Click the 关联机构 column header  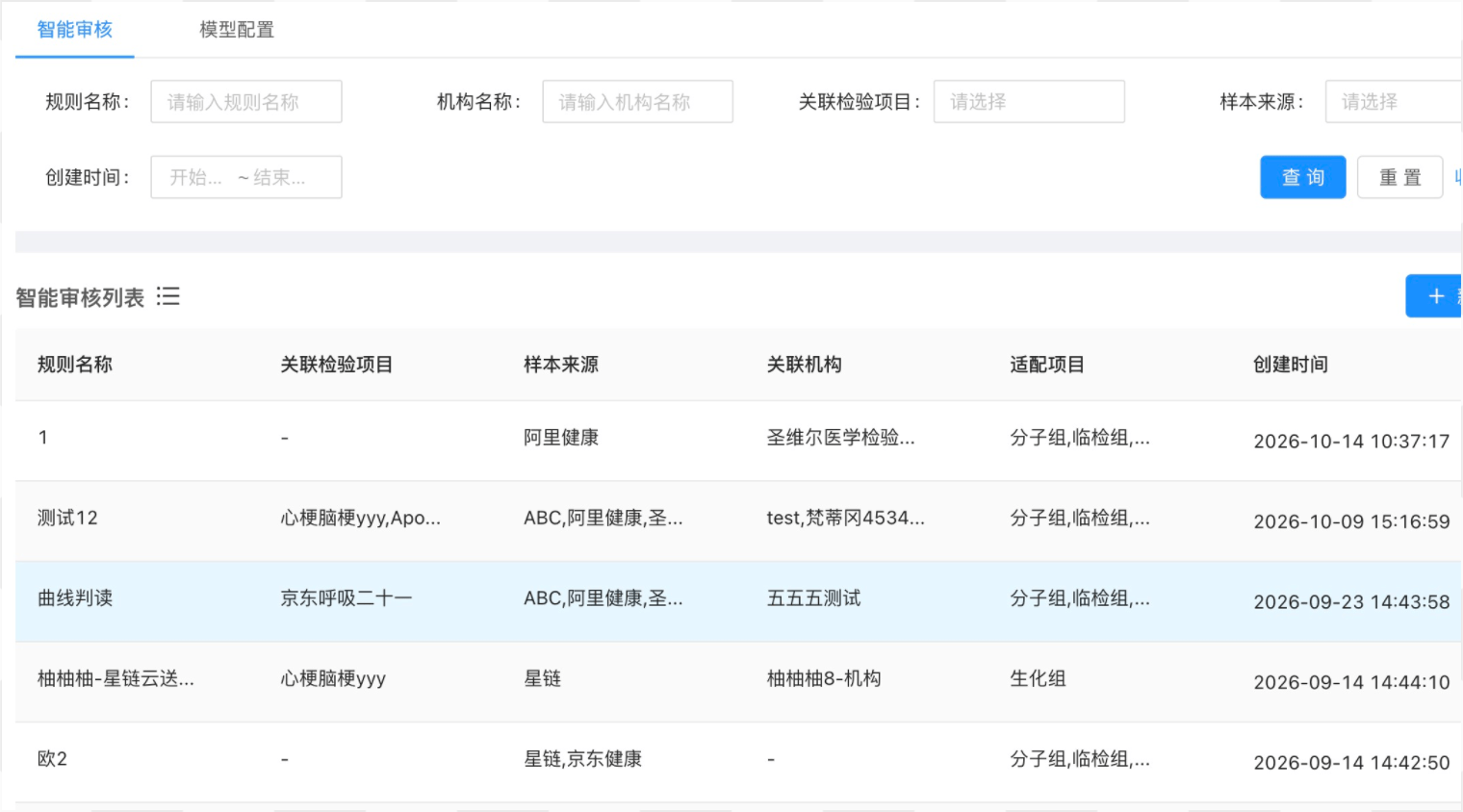tap(805, 365)
